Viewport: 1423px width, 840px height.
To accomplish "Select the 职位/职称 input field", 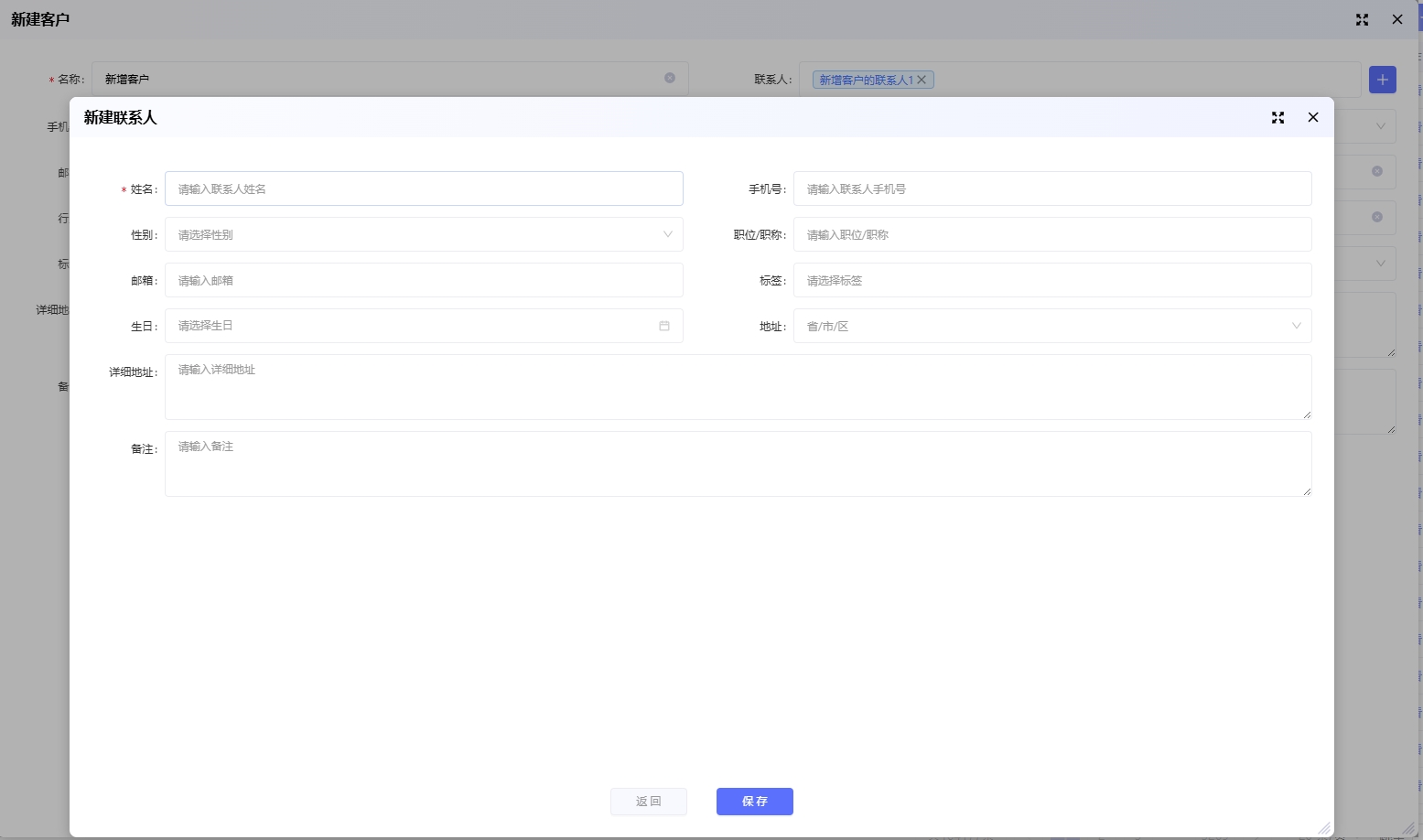I will 1051,234.
